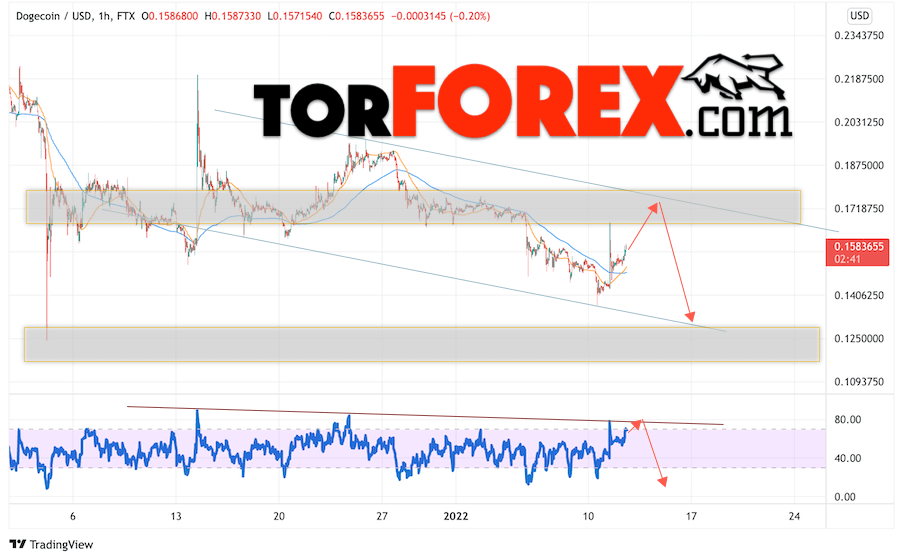The width and height of the screenshot is (903, 560).
Task: Click price axis value 0.2343750
Action: point(859,36)
